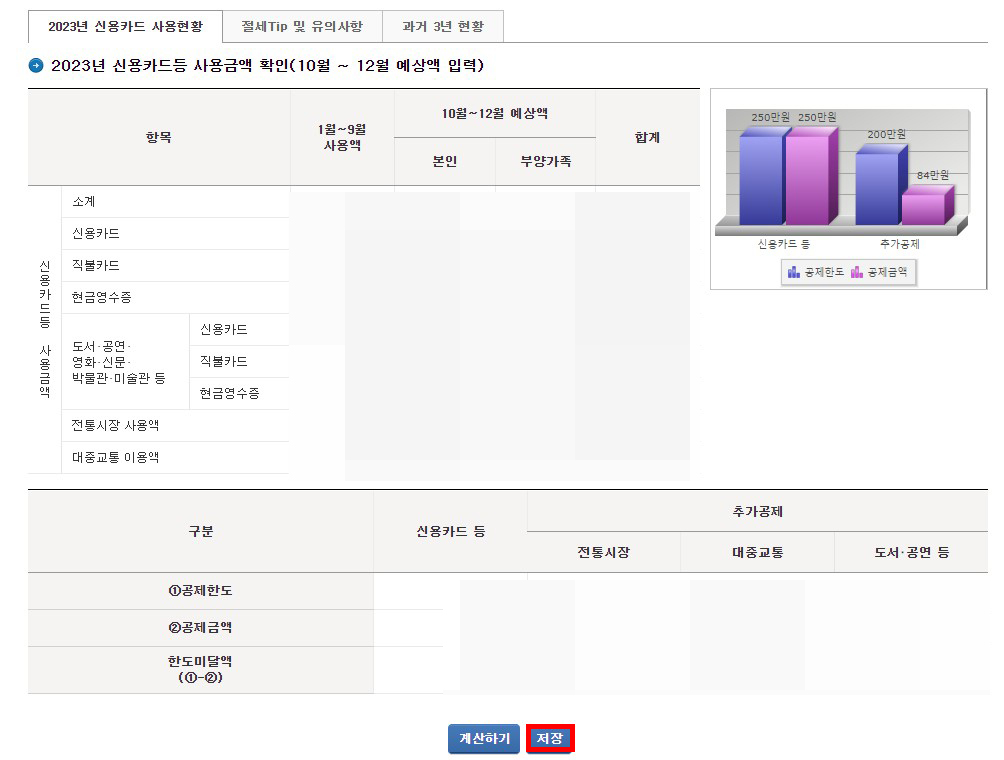This screenshot has width=1004, height=760.
Task: Click the 계산하기 button
Action: [x=483, y=738]
